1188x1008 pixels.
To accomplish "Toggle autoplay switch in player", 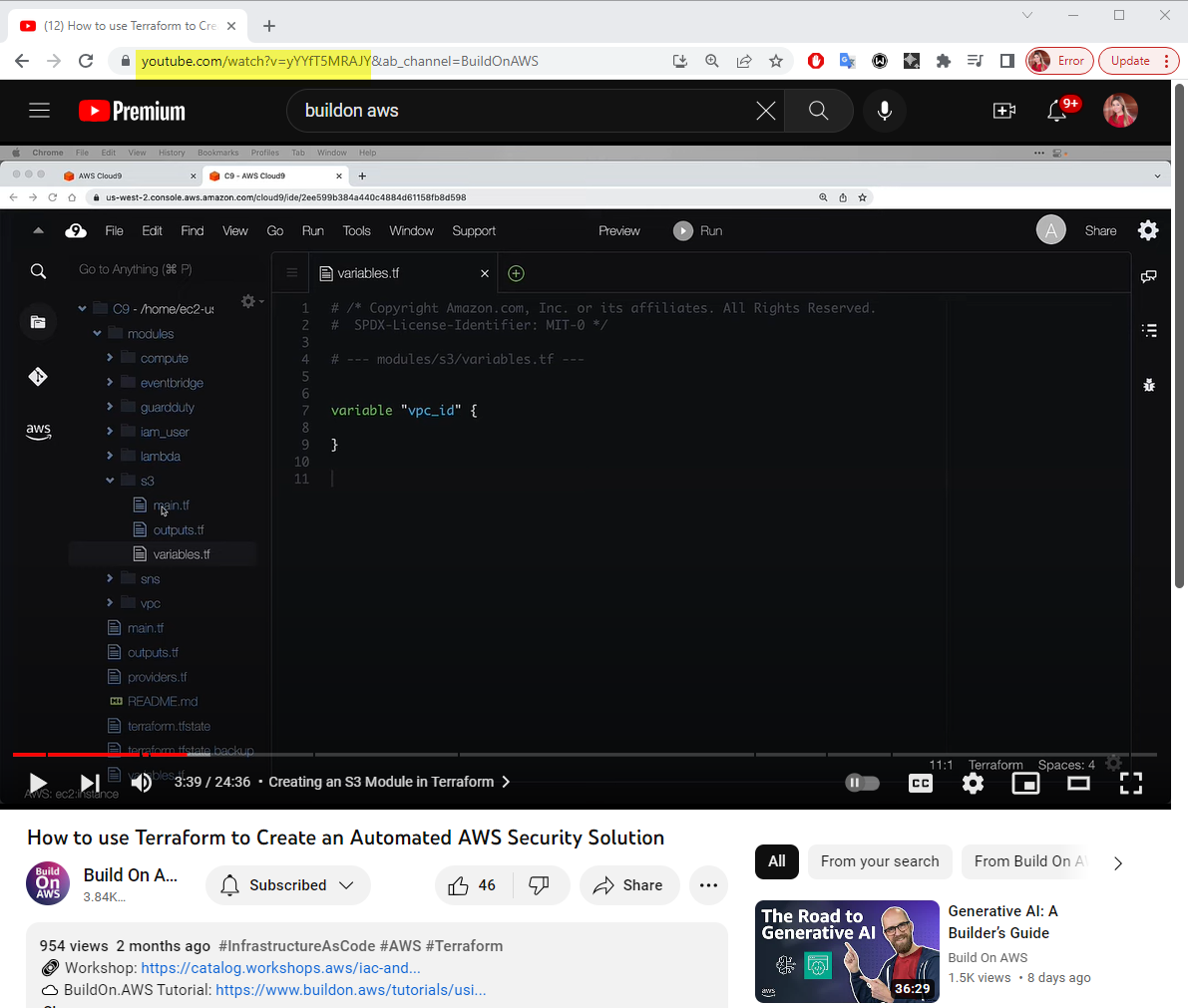I will click(862, 783).
